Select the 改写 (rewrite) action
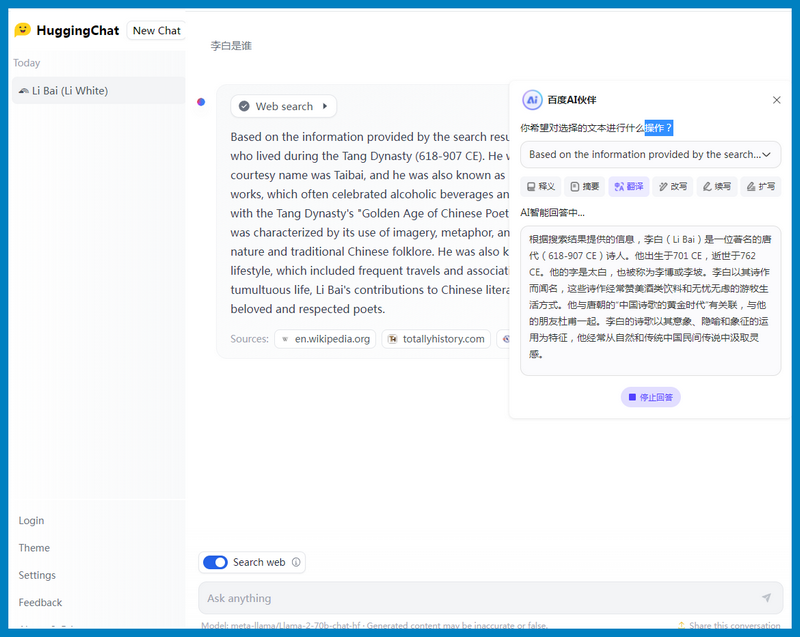Screen dimensions: 800x637 tap(672, 187)
